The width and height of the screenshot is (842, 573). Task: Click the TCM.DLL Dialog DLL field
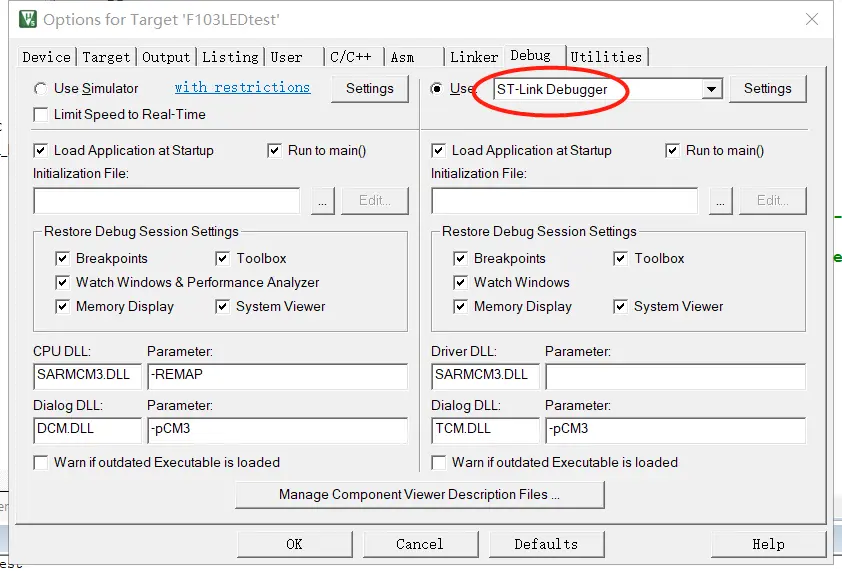[485, 430]
